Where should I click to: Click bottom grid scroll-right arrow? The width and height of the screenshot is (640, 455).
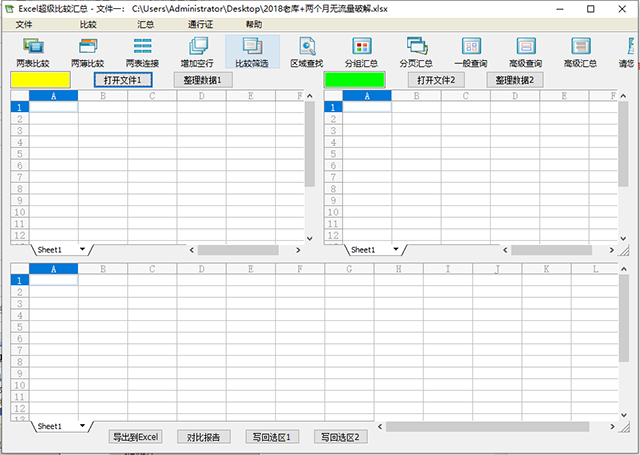click(x=612, y=427)
